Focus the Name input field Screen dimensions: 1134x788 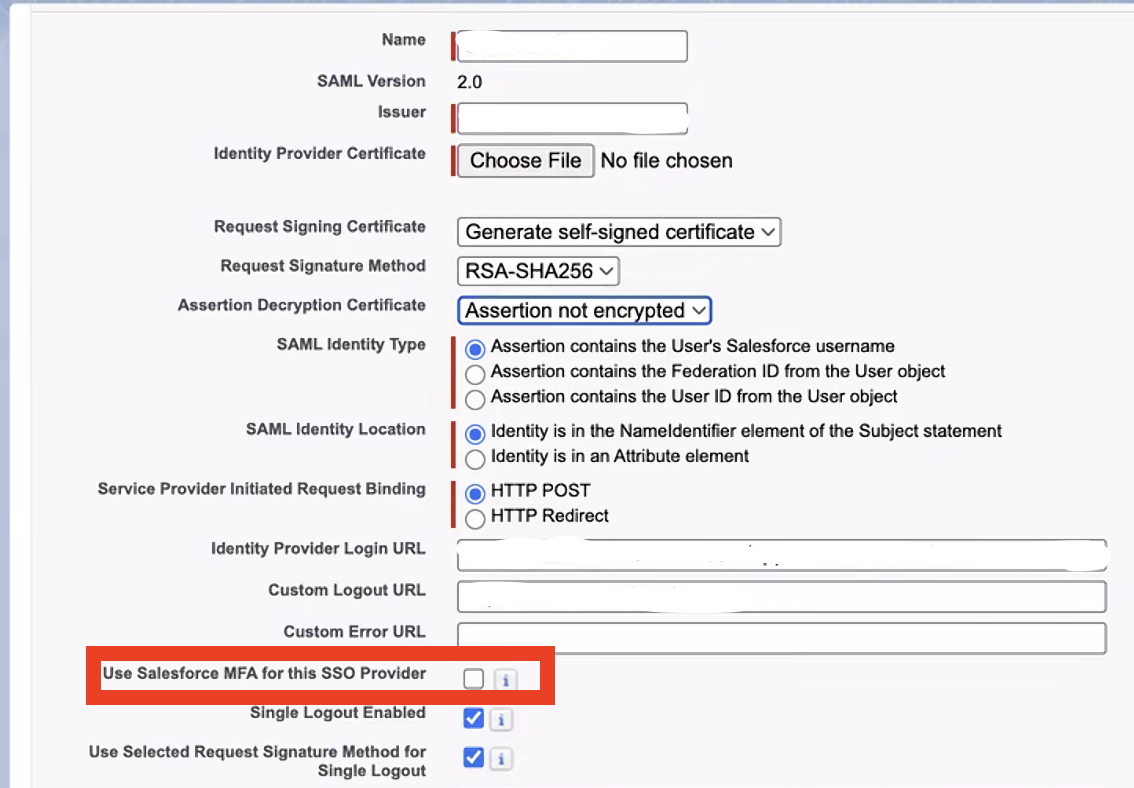click(572, 46)
